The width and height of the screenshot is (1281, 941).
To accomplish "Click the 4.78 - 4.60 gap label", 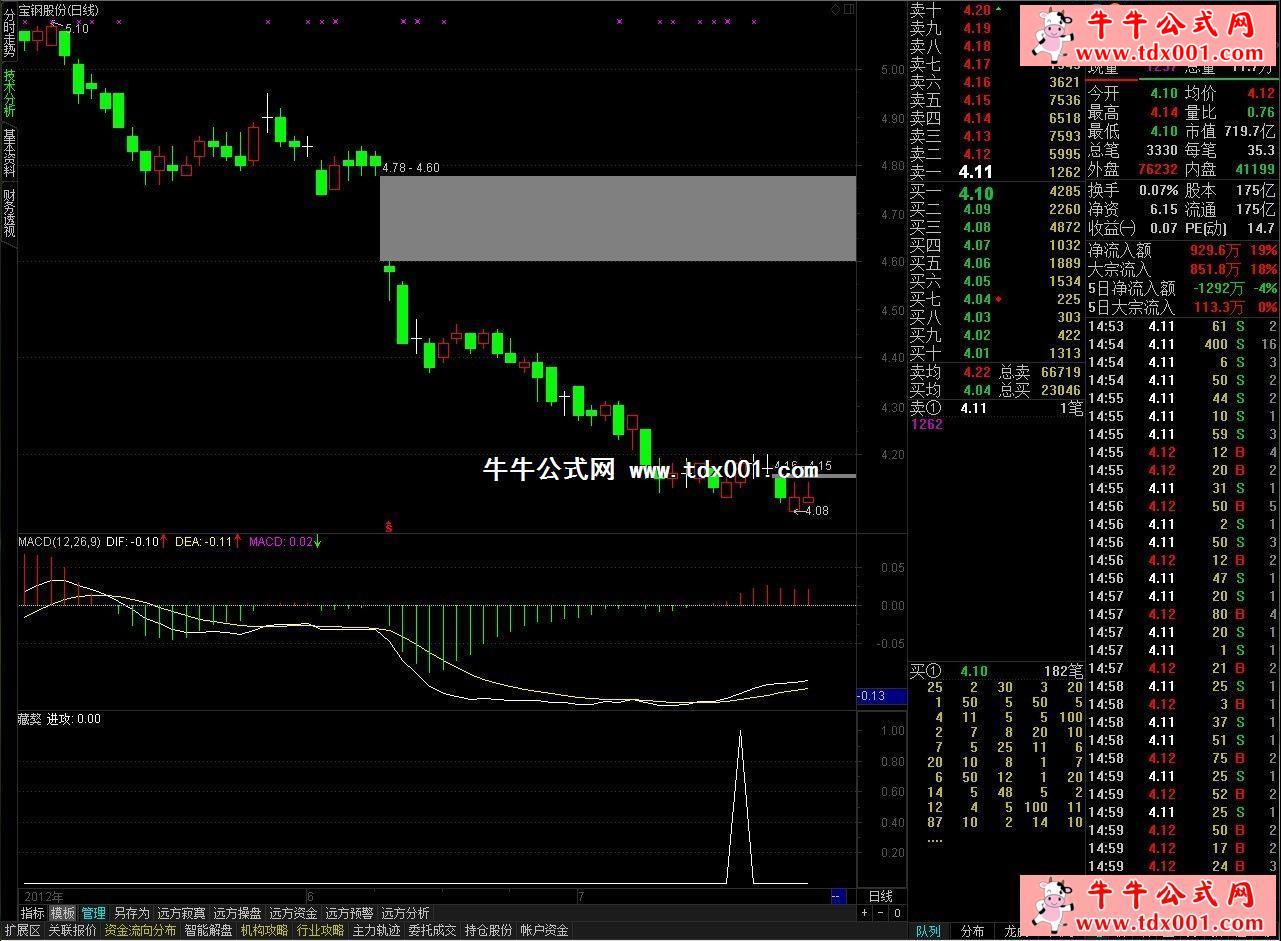I will click(411, 168).
